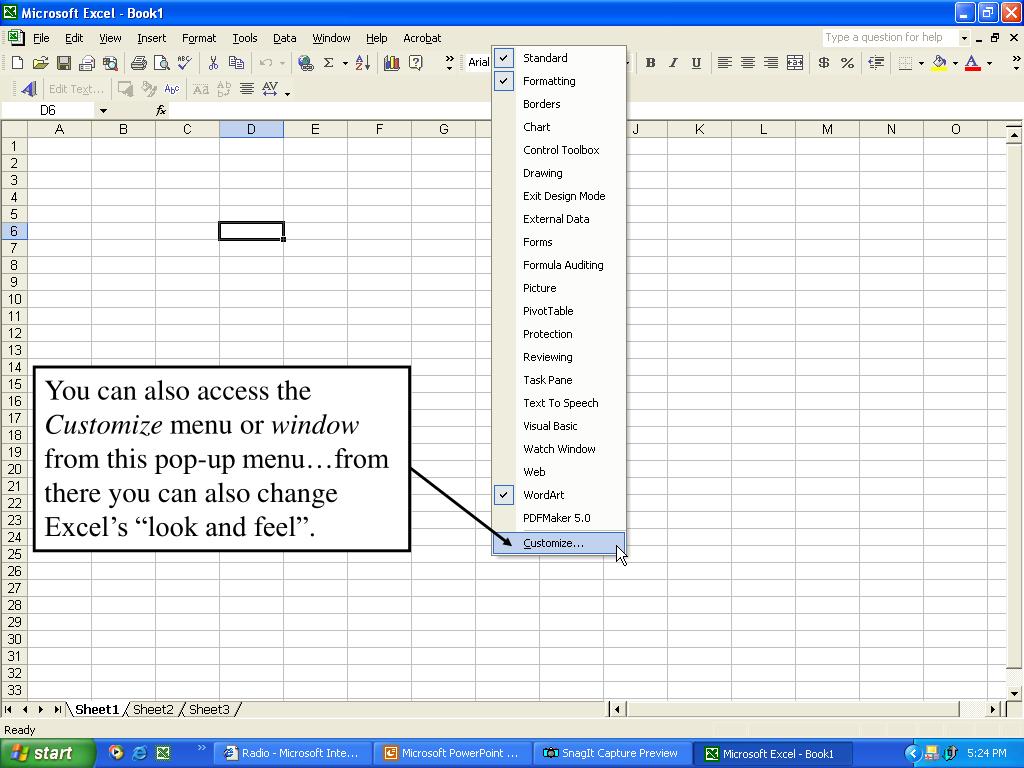Center the cell text
Image resolution: width=1024 pixels, height=768 pixels.
pyautogui.click(x=748, y=63)
